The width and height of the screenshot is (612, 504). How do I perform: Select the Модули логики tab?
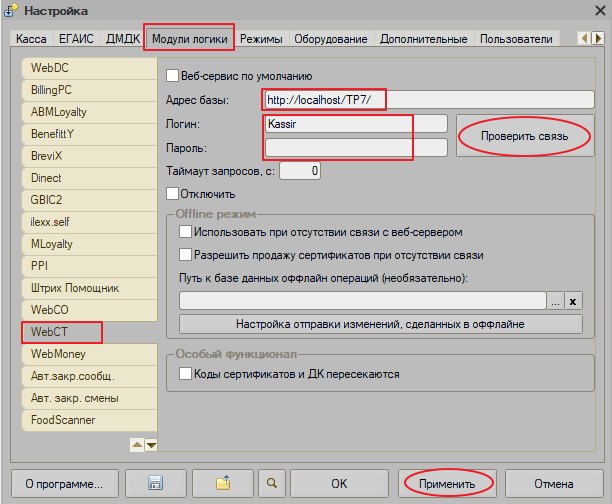189,38
